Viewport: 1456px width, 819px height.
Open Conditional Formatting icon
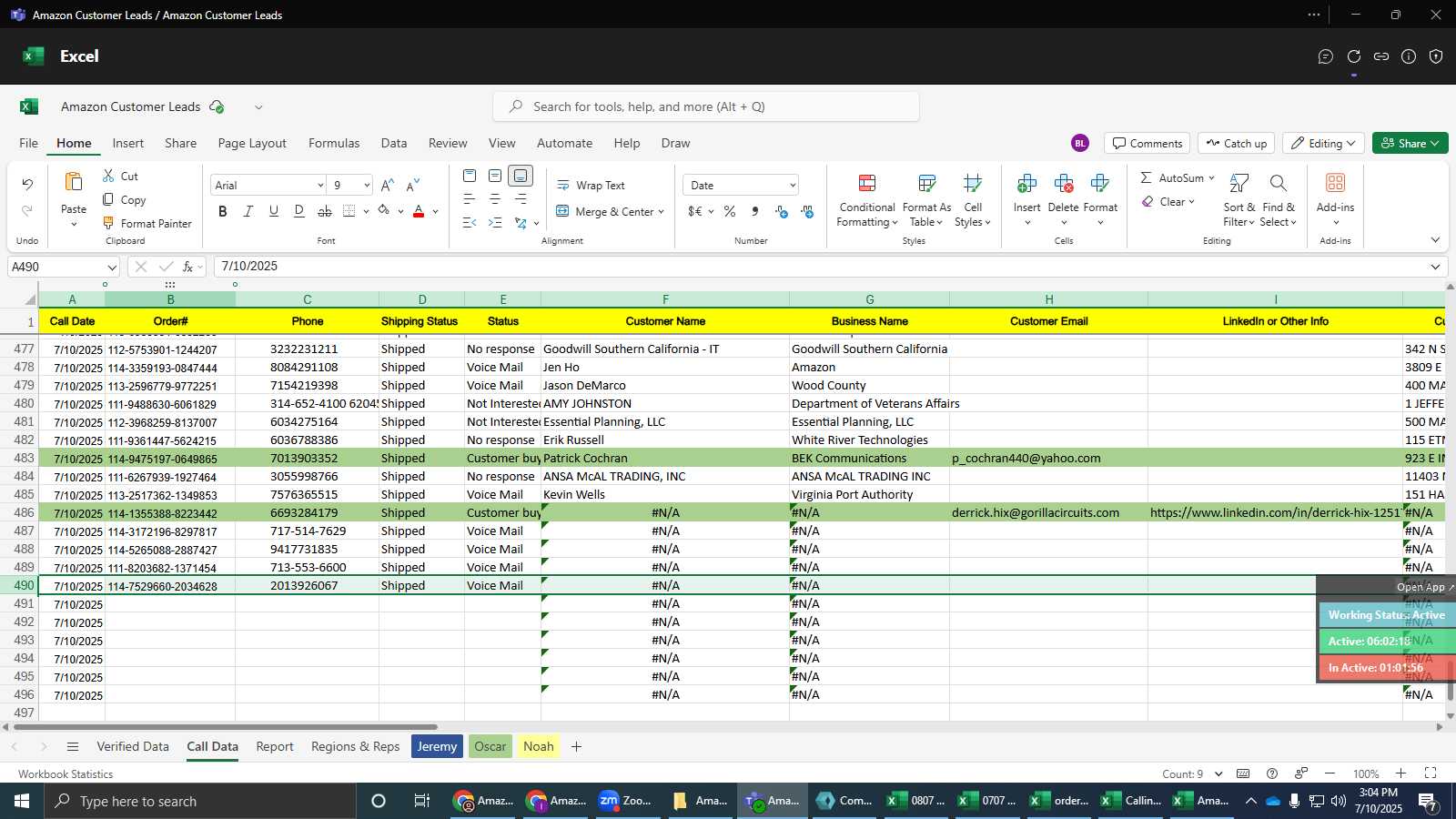point(867,184)
